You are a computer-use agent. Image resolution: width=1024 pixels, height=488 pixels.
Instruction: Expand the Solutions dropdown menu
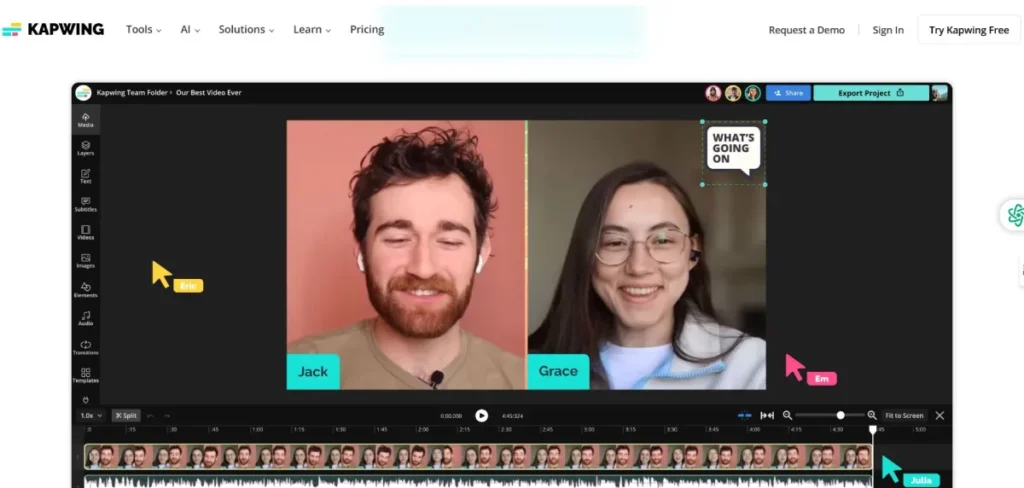click(246, 30)
